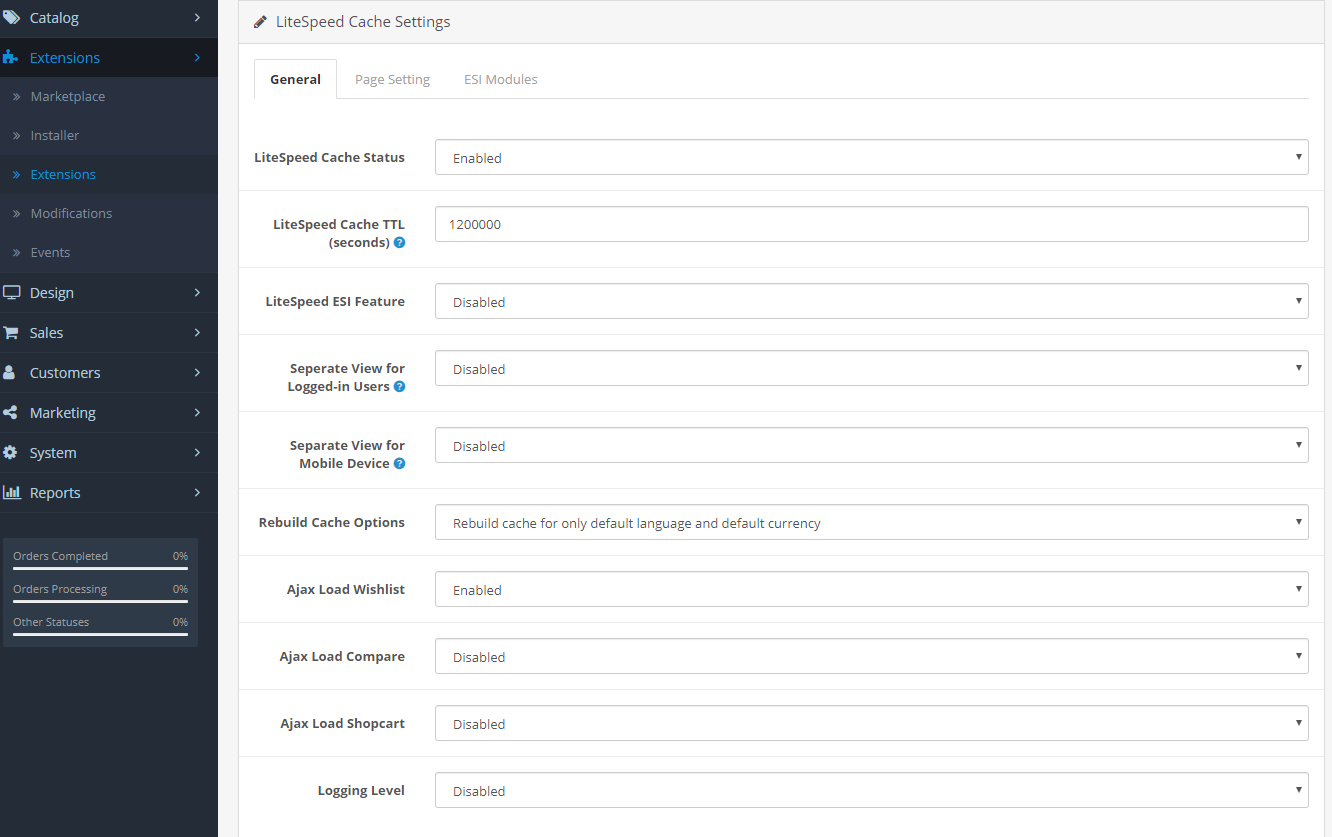Switch to the ESI Modules tab
The height and width of the screenshot is (837, 1332).
tap(500, 79)
